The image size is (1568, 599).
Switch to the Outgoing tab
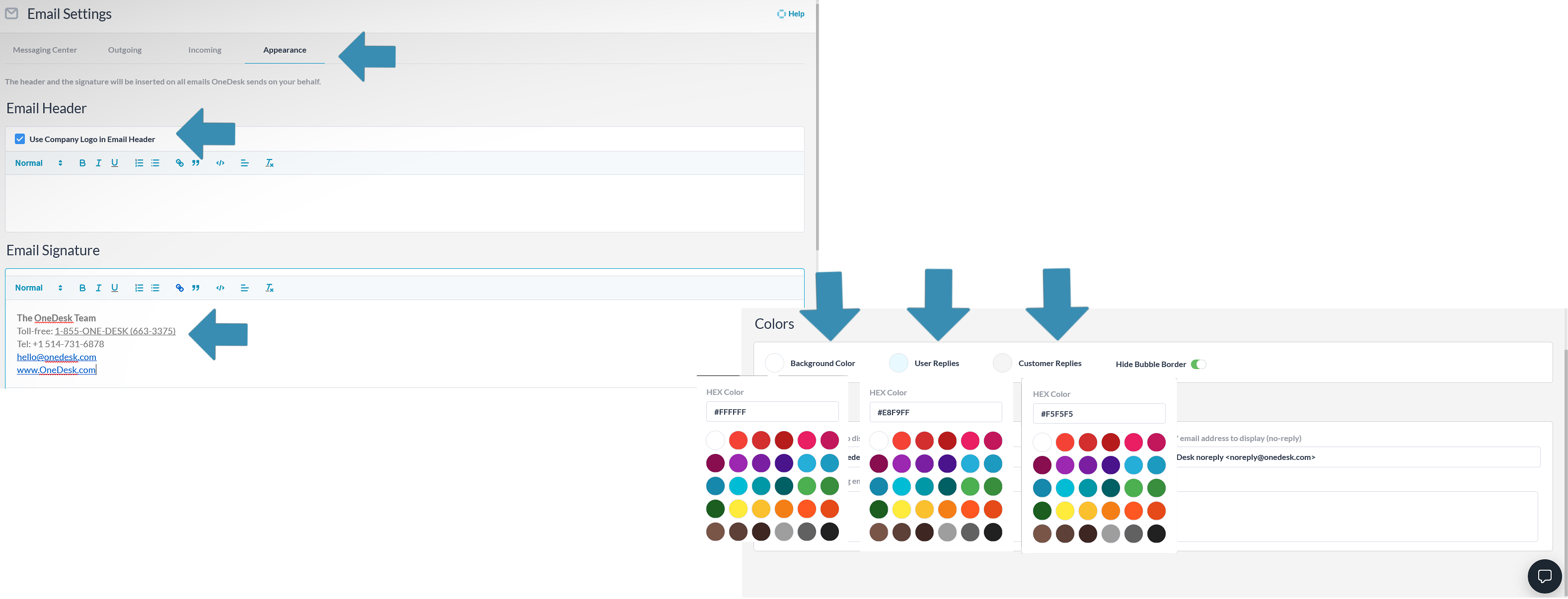pyautogui.click(x=125, y=50)
